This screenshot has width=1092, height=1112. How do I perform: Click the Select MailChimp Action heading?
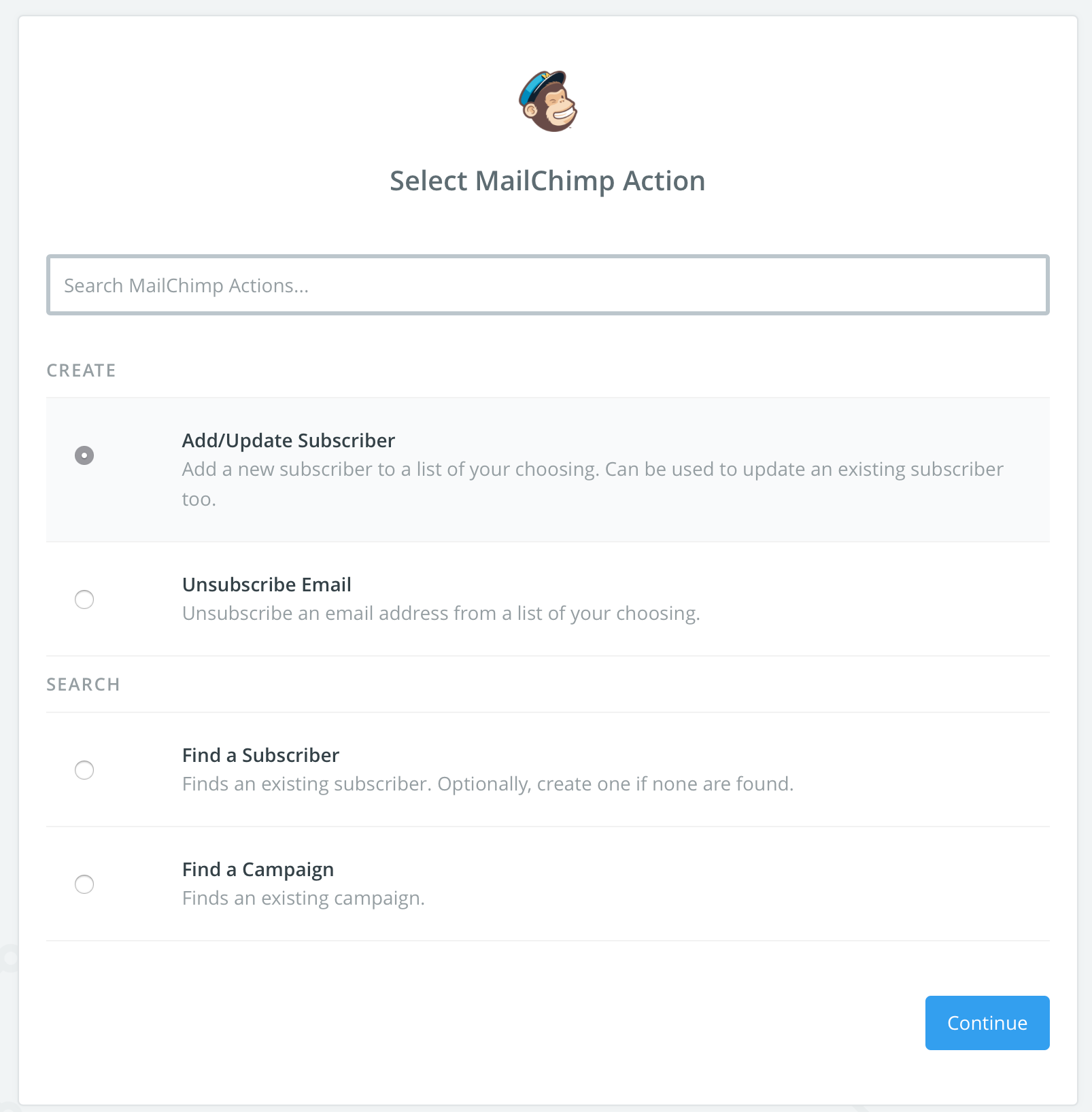[x=547, y=181]
